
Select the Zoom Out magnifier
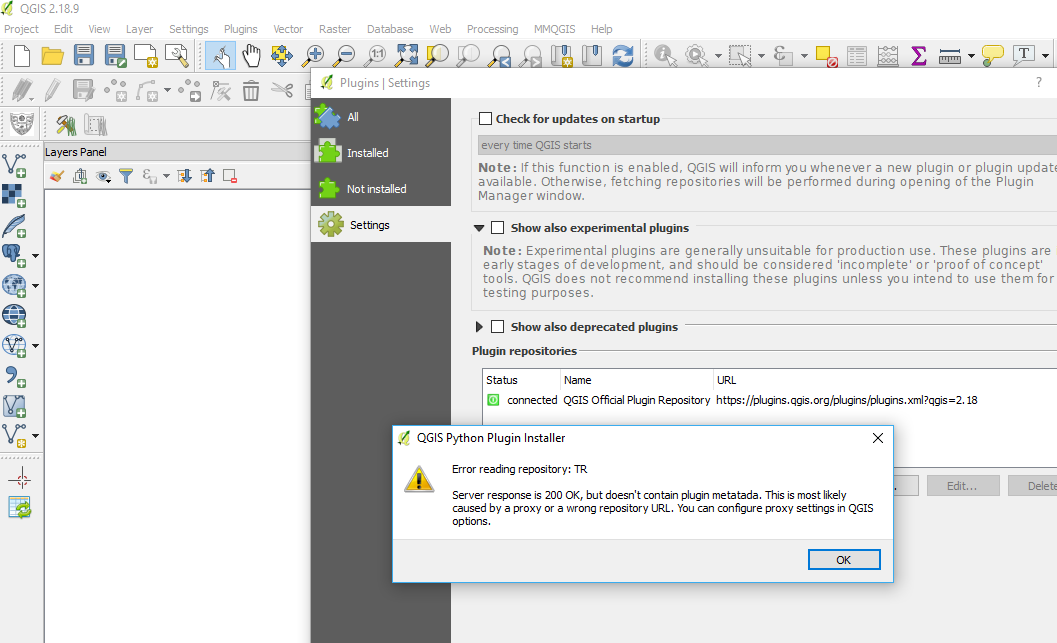(x=344, y=55)
